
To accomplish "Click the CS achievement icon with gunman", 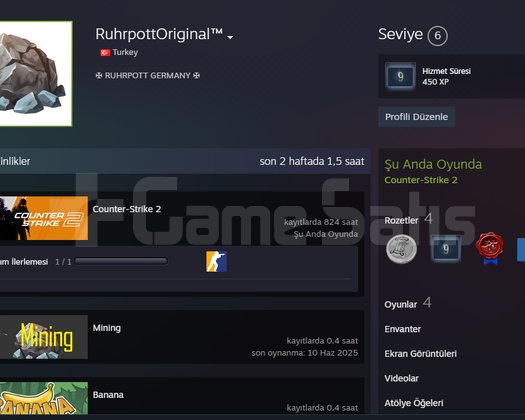I will tap(216, 261).
